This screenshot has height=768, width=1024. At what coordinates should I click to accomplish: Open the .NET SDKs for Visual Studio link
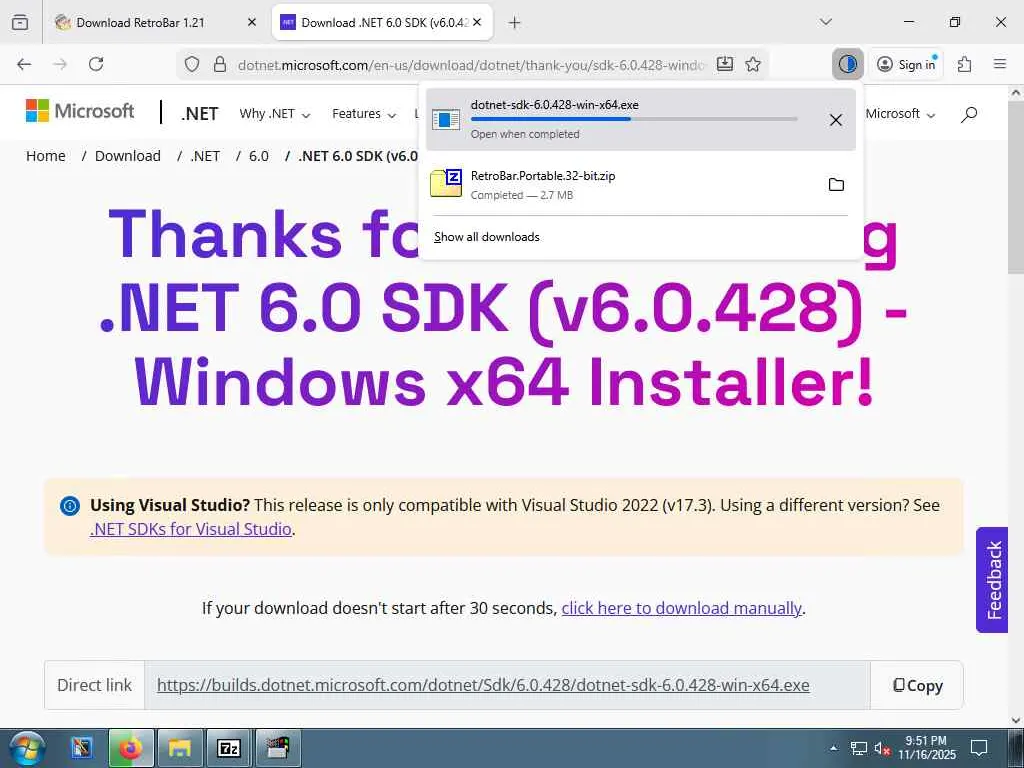[x=191, y=529]
